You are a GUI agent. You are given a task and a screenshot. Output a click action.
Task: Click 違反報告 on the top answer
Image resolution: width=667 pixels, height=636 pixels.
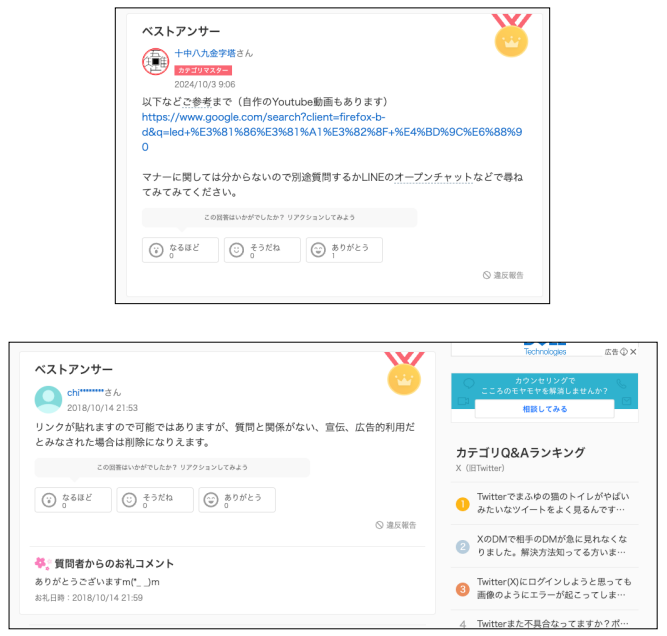[503, 275]
